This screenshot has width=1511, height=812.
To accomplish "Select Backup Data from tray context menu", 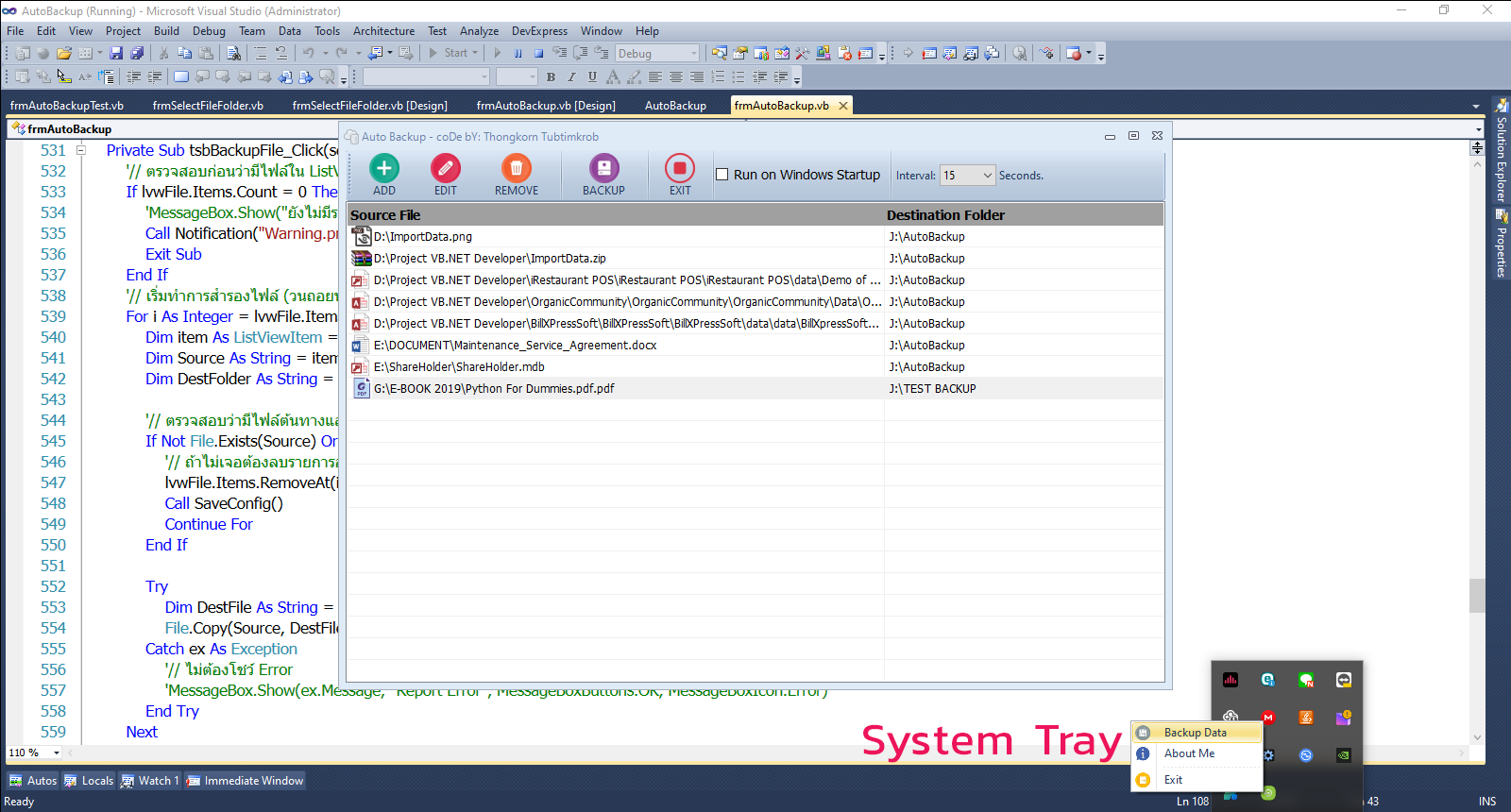I will click(x=1195, y=733).
